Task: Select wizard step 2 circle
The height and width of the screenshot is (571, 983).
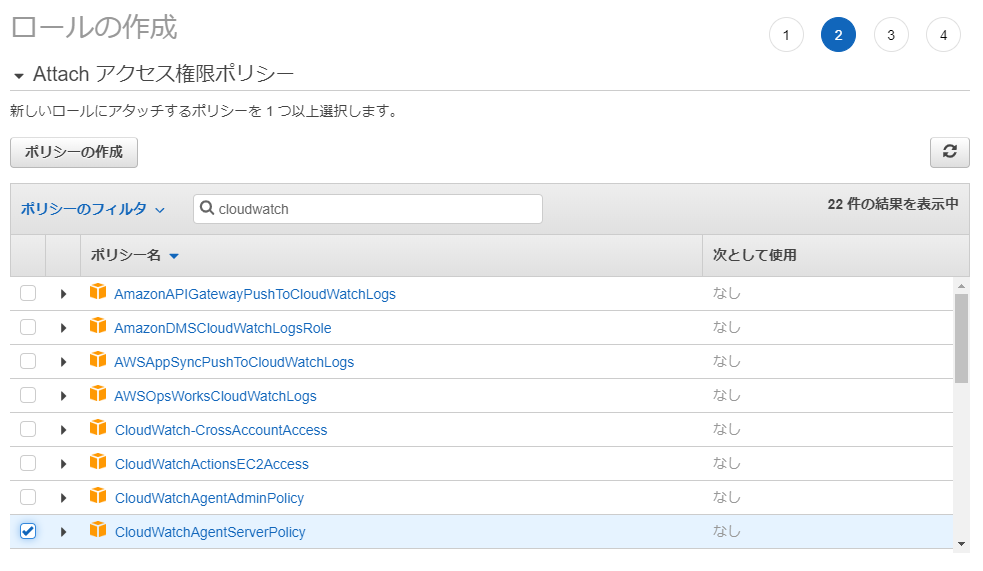Action: [838, 35]
